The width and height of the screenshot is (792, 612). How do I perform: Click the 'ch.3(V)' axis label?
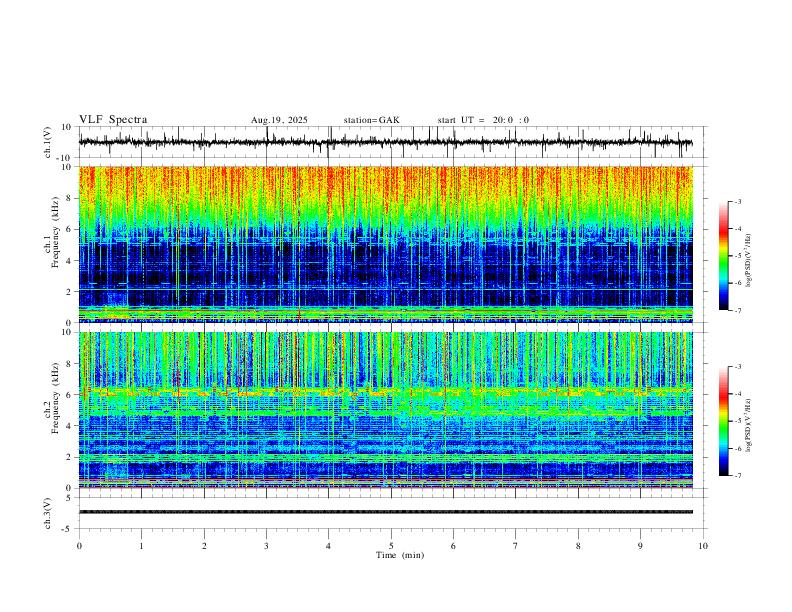coord(48,513)
